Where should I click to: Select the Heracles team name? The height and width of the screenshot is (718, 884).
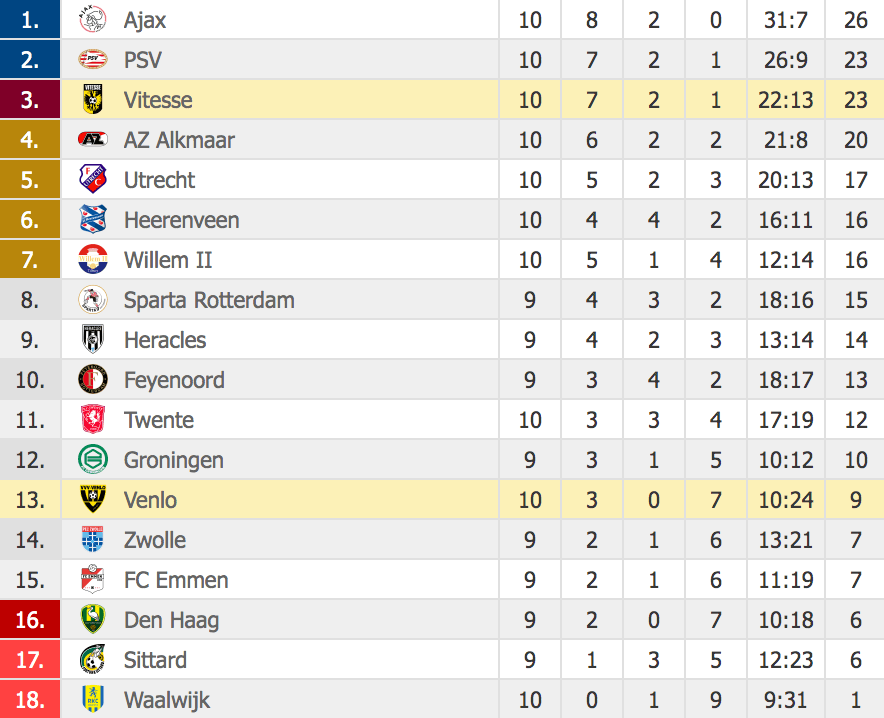[x=165, y=340]
